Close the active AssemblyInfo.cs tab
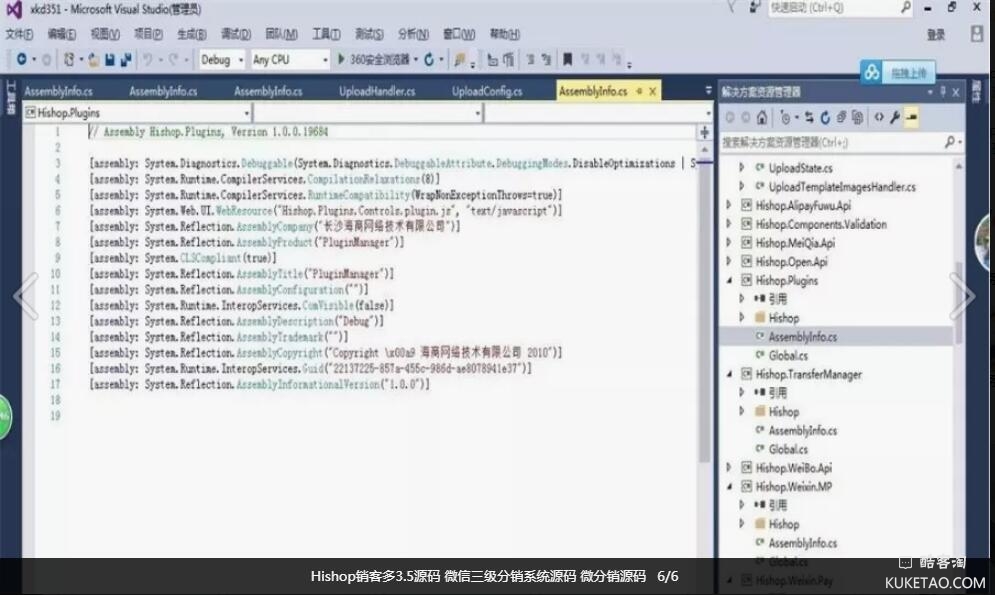Viewport: 995px width, 595px height. click(x=652, y=91)
